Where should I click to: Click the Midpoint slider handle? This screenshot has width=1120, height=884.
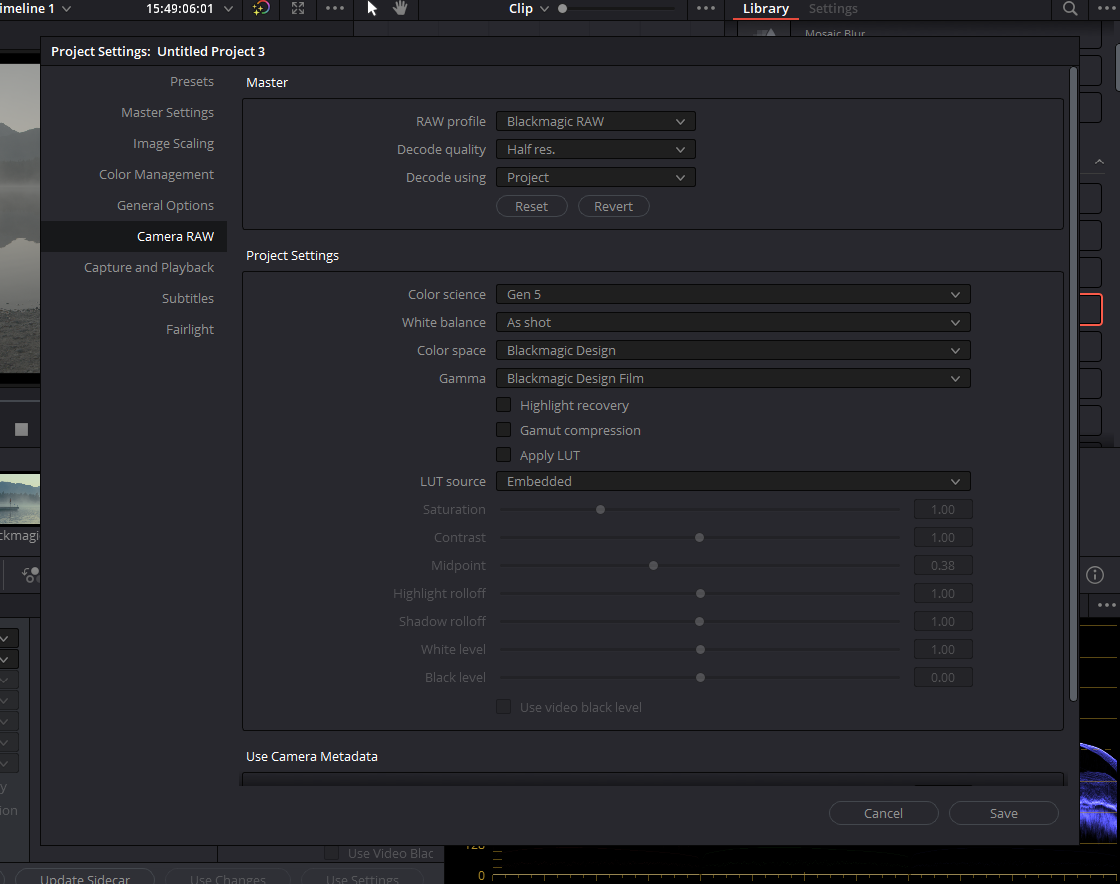coord(653,566)
